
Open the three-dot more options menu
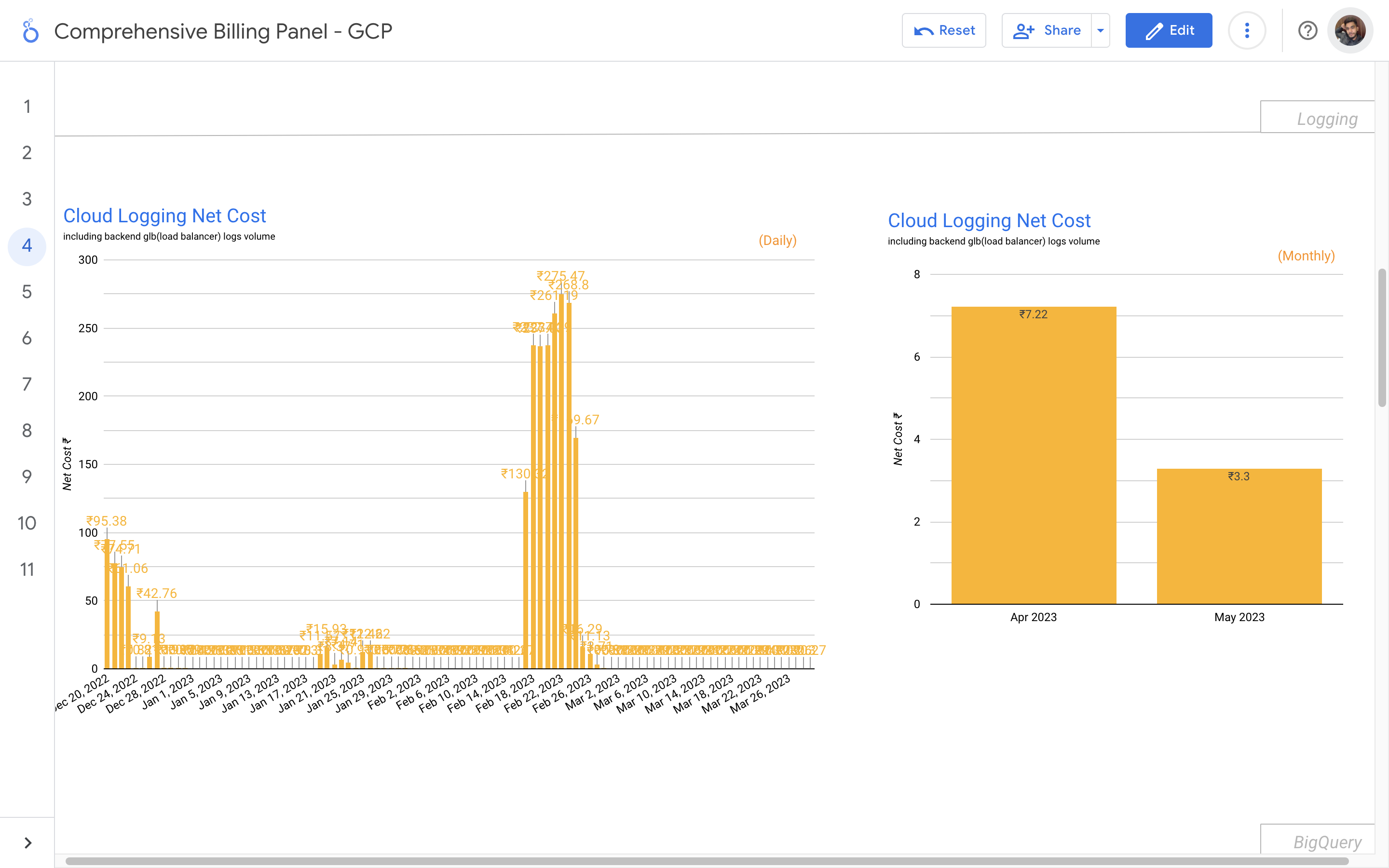click(x=1247, y=30)
